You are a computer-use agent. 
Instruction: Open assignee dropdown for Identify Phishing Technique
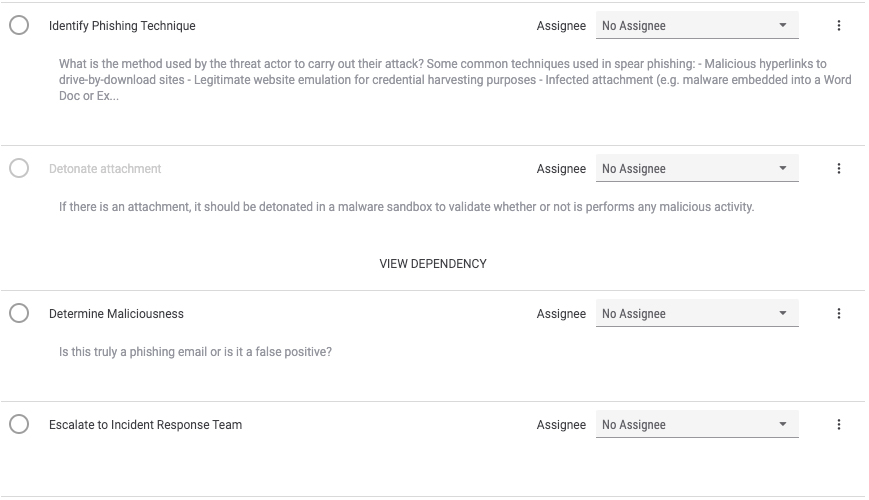click(697, 25)
